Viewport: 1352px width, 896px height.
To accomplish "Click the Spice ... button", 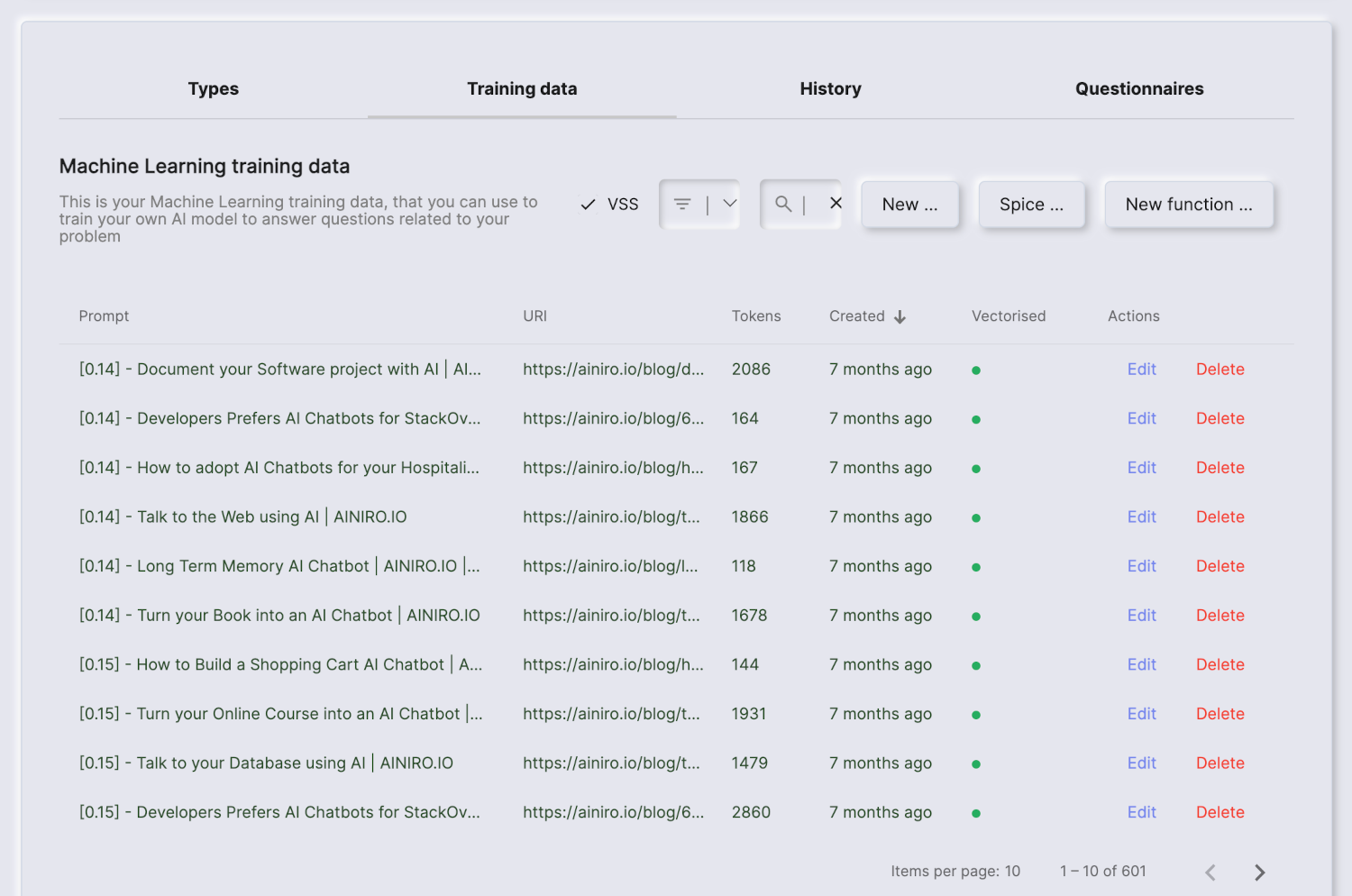I will tap(1031, 205).
